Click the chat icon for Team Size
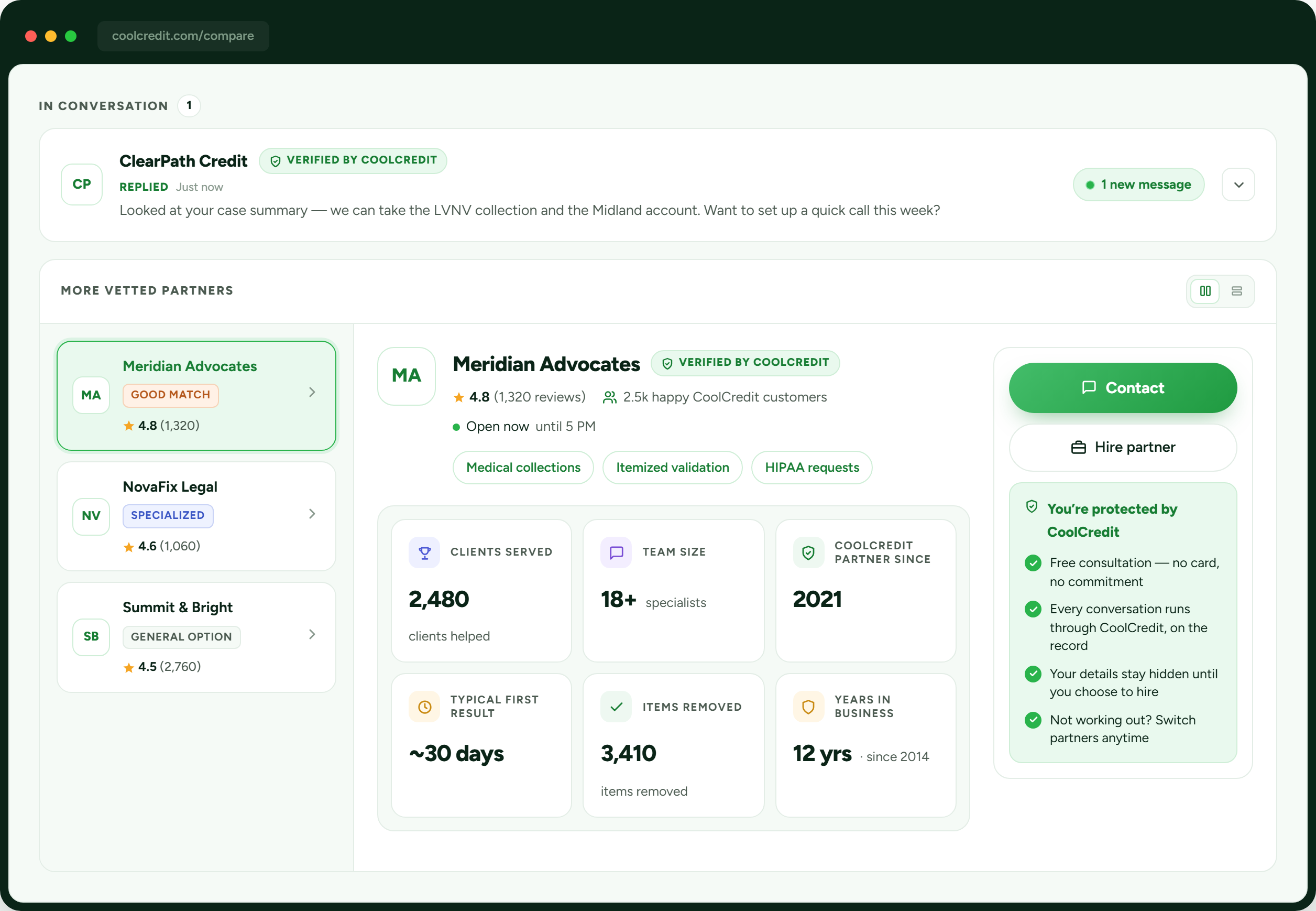 tap(616, 552)
